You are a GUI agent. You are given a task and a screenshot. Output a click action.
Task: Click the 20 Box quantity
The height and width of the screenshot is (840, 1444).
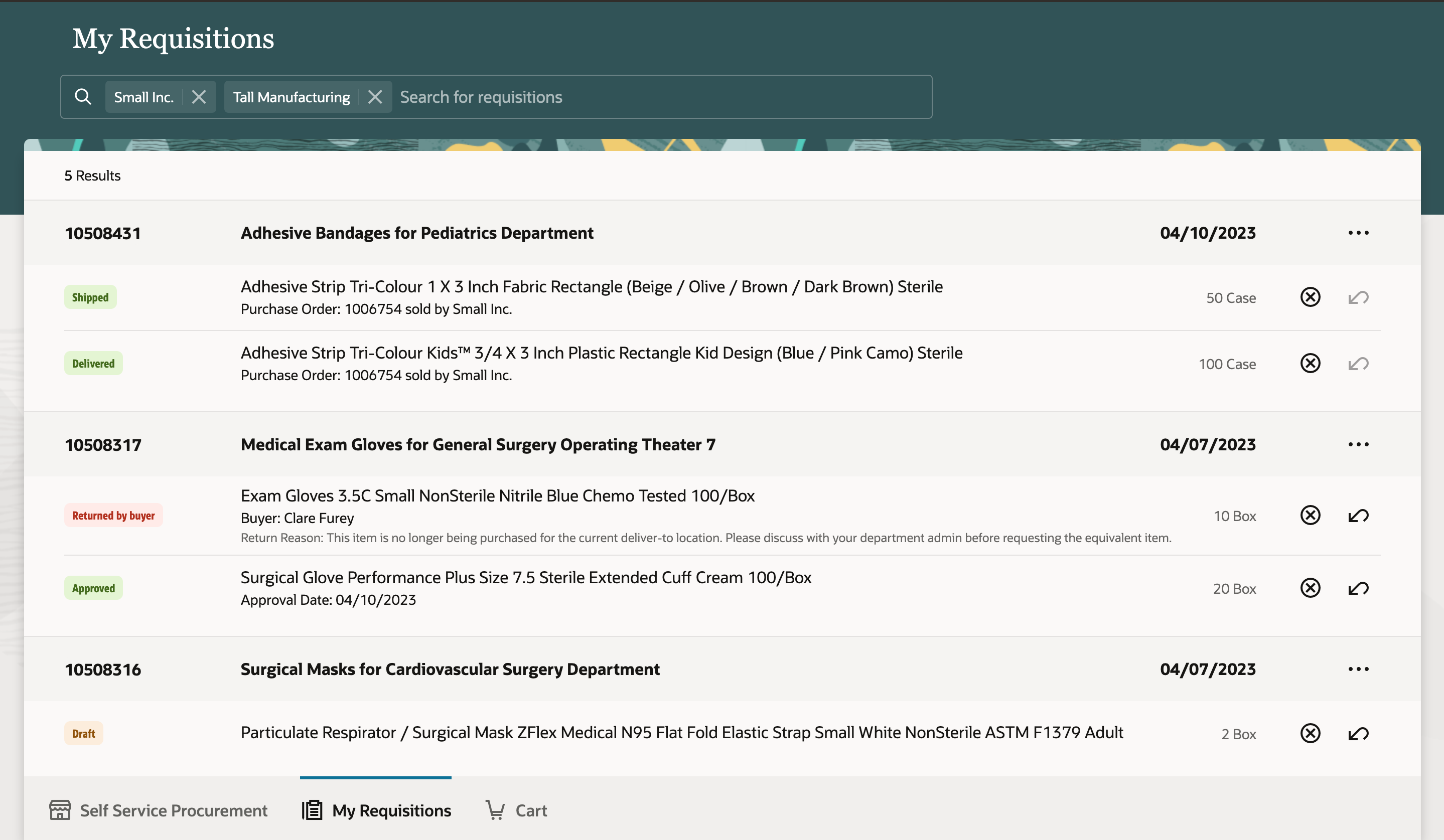[x=1234, y=589]
